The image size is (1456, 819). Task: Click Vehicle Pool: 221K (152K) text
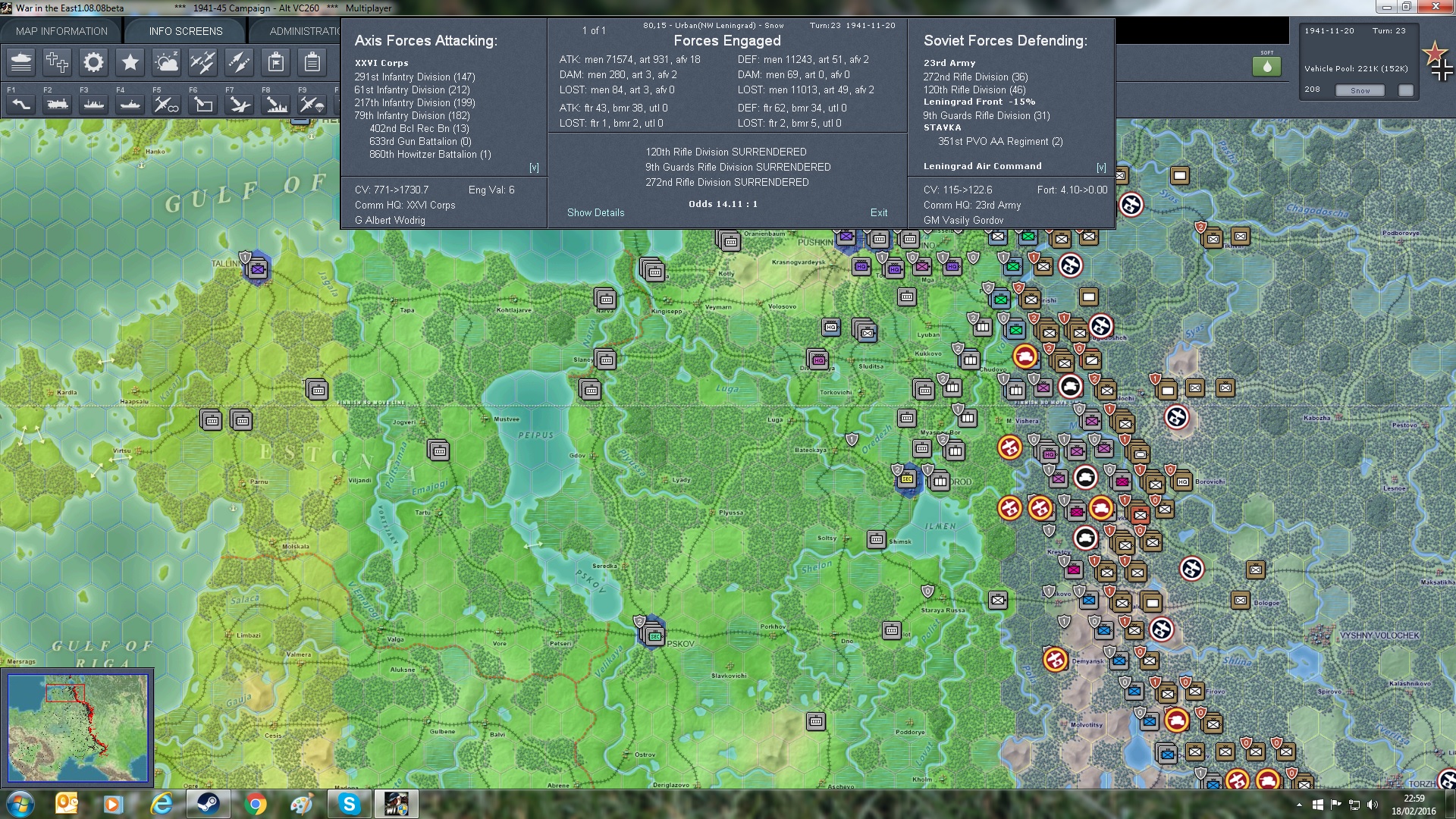tap(1356, 68)
